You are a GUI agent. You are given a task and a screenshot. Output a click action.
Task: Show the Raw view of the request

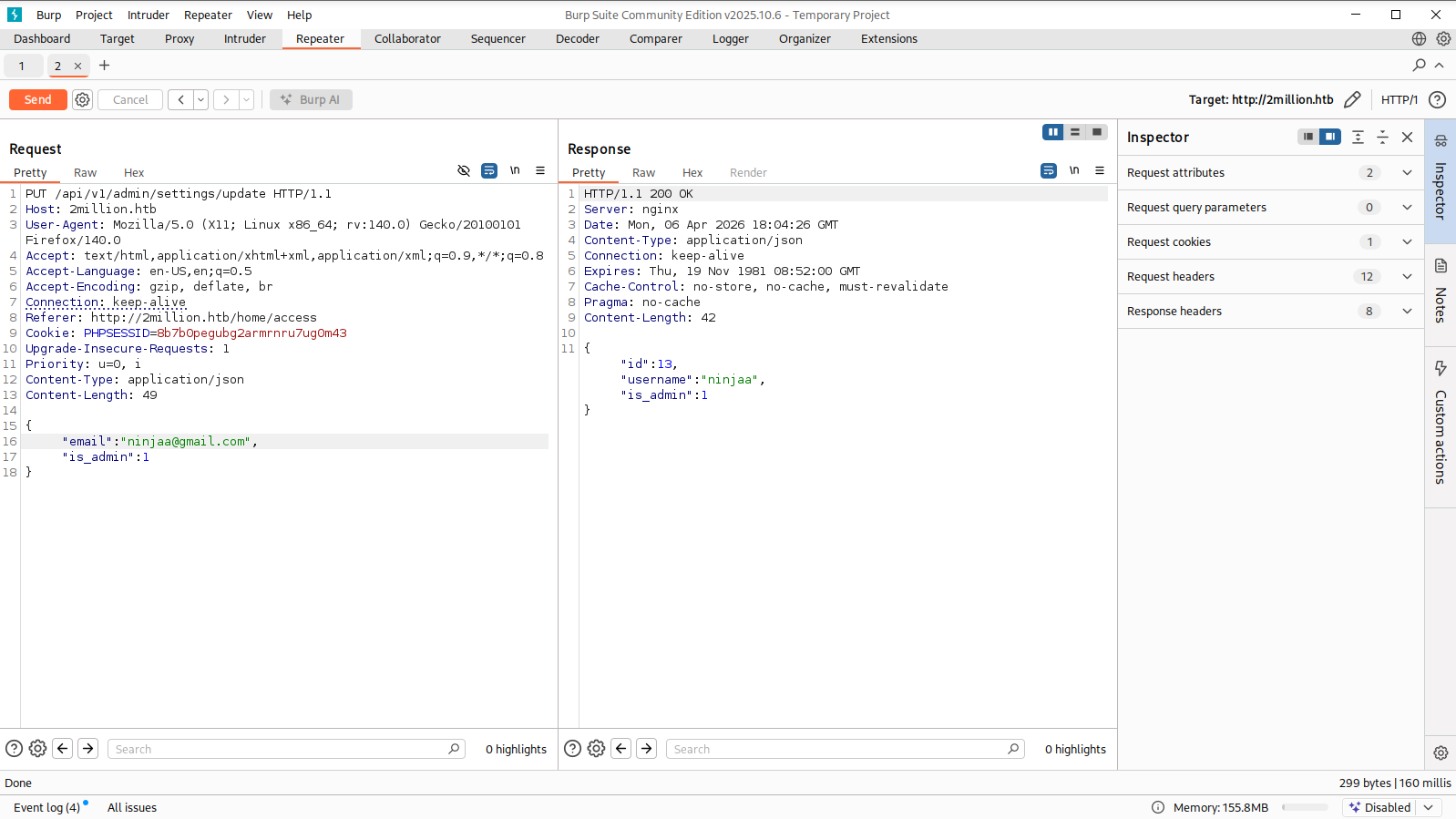(85, 172)
